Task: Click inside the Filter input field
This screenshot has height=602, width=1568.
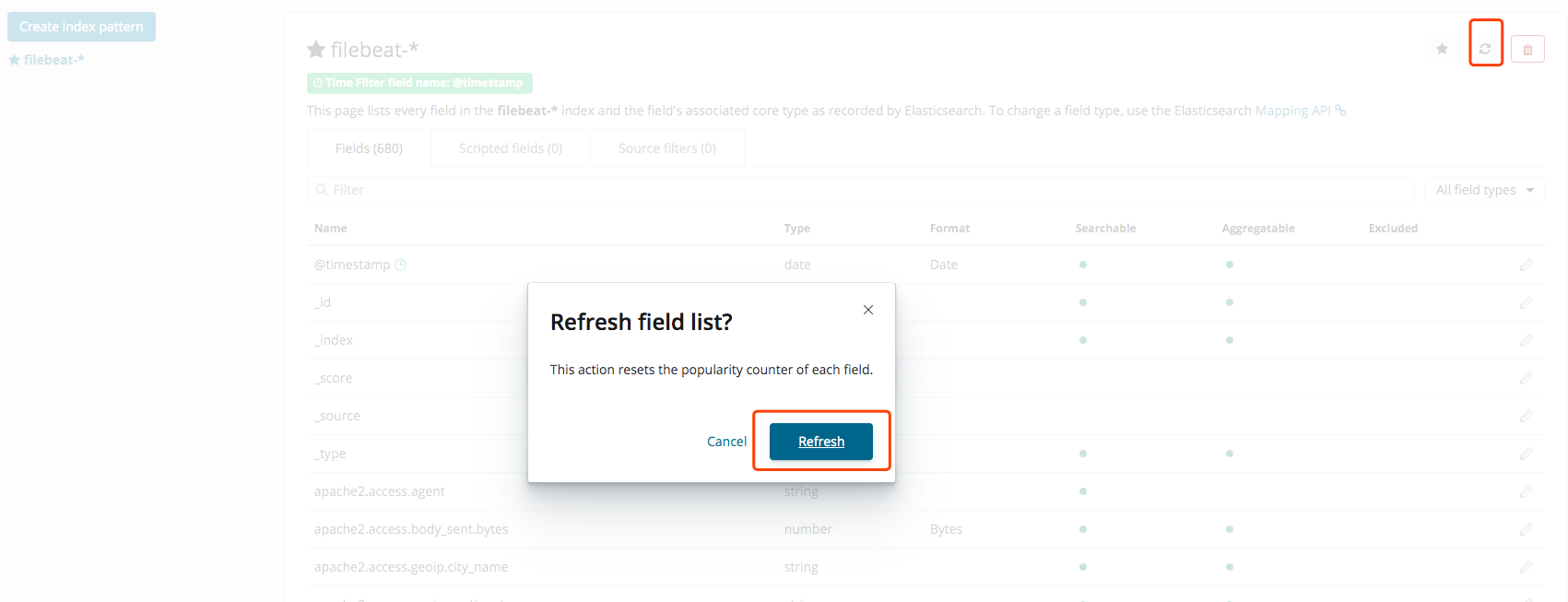Action: [x=645, y=189]
